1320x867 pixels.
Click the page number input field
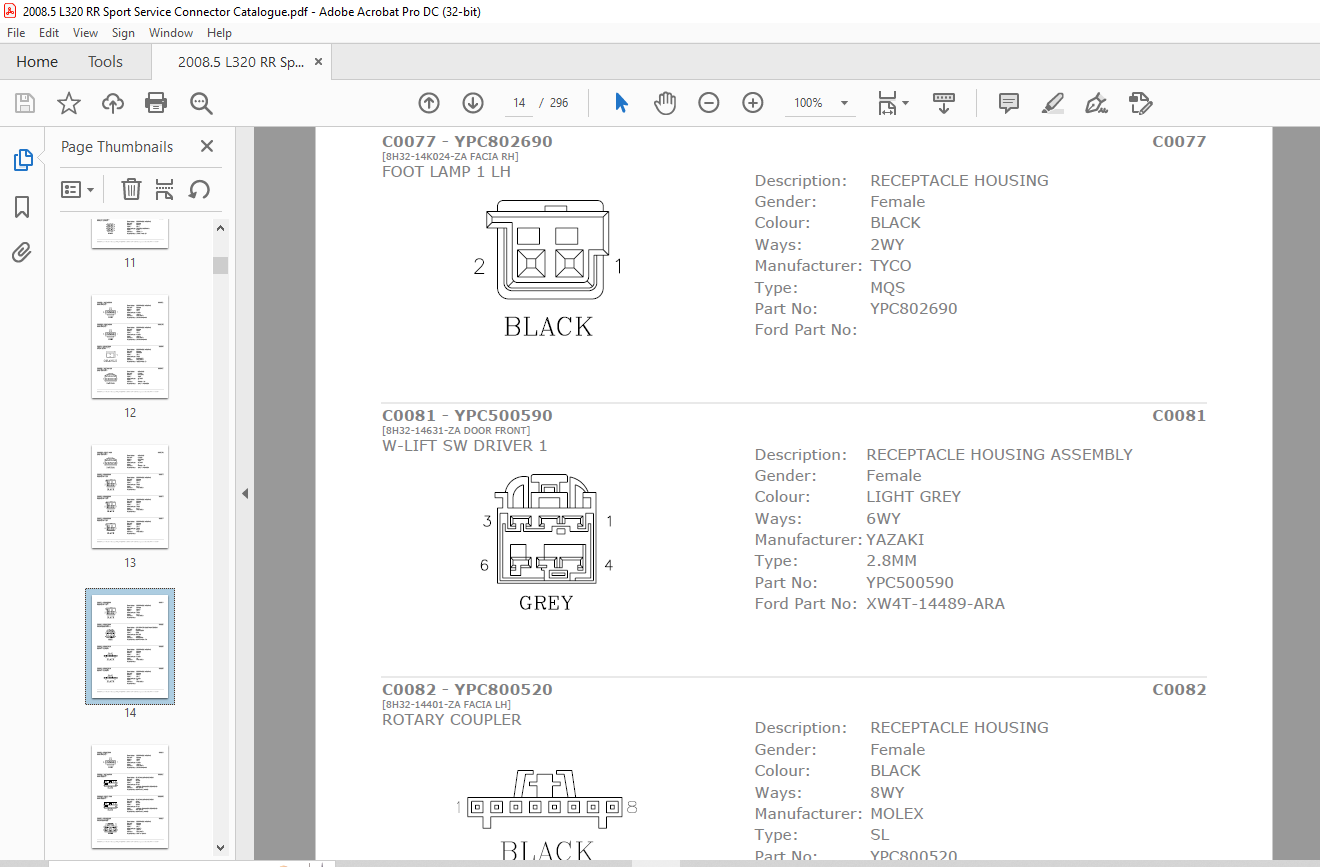click(519, 103)
